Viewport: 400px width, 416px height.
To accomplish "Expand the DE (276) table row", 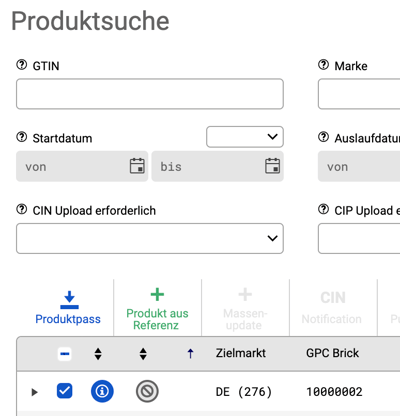I will click(x=34, y=392).
